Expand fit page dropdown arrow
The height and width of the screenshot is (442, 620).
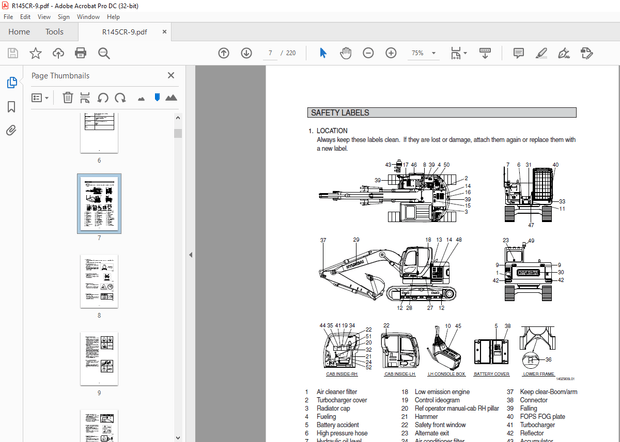click(465, 53)
